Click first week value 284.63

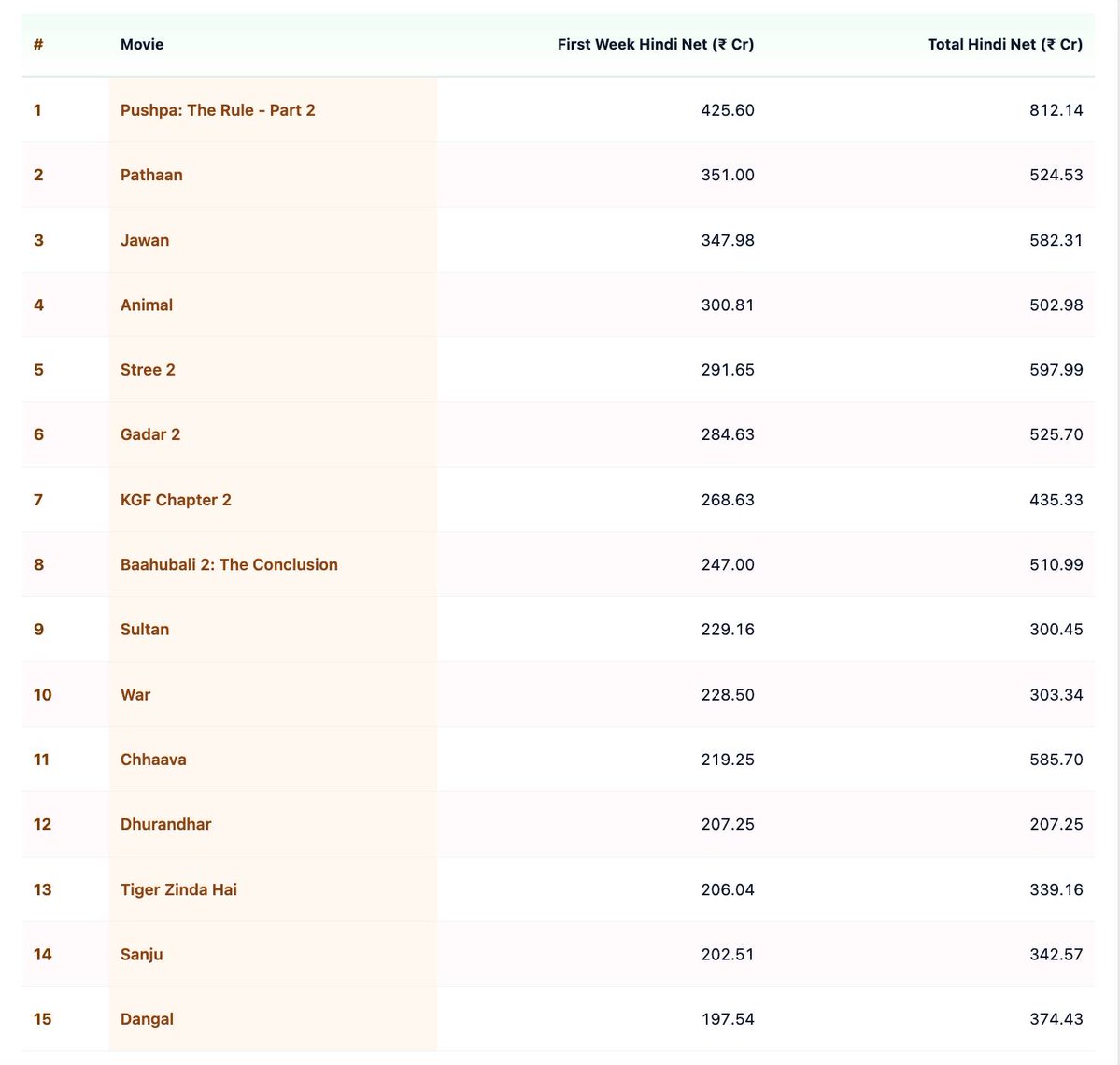point(727,434)
